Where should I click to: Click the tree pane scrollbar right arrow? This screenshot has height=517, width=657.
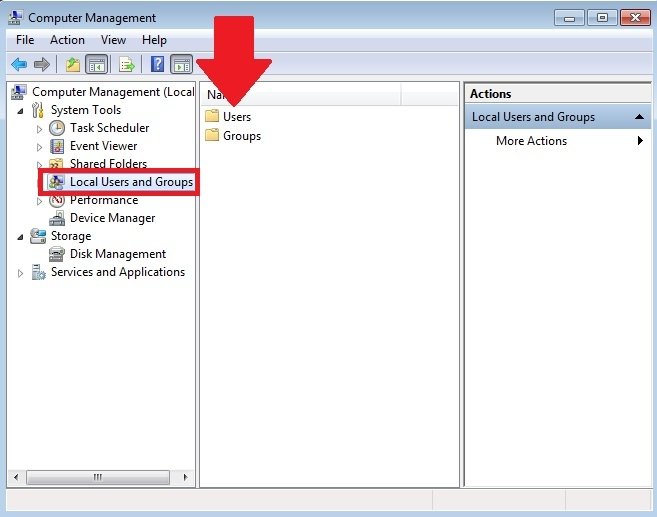tap(185, 477)
